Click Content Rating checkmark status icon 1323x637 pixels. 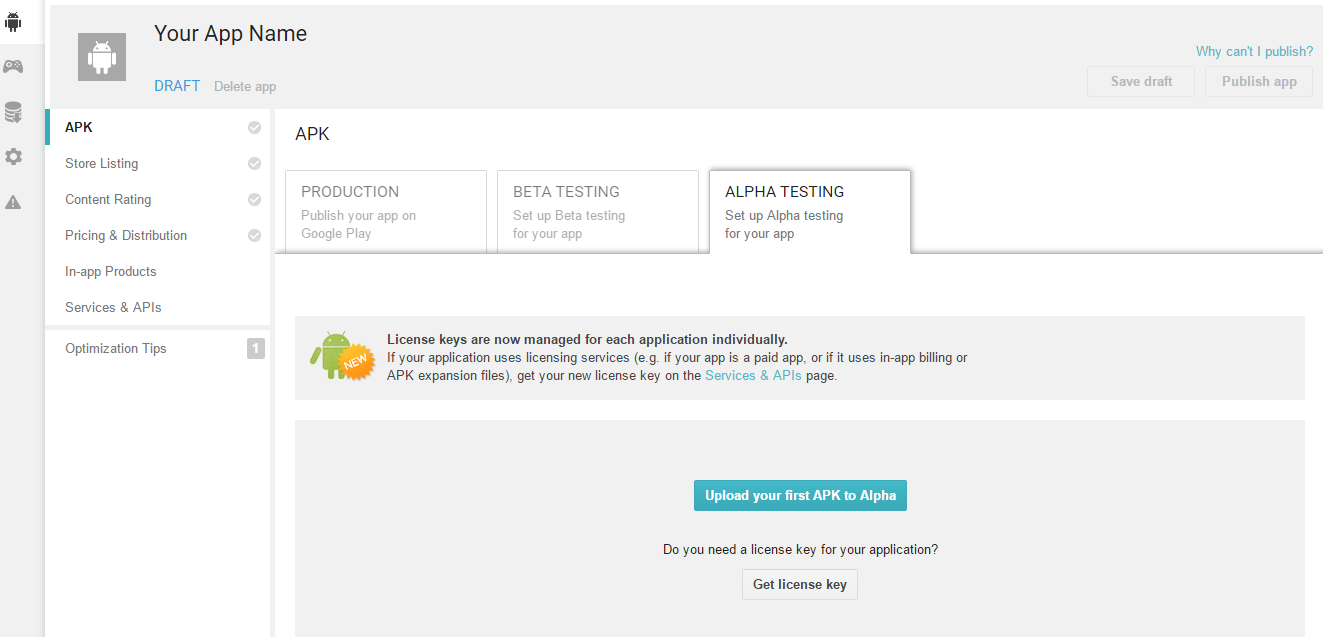(254, 200)
